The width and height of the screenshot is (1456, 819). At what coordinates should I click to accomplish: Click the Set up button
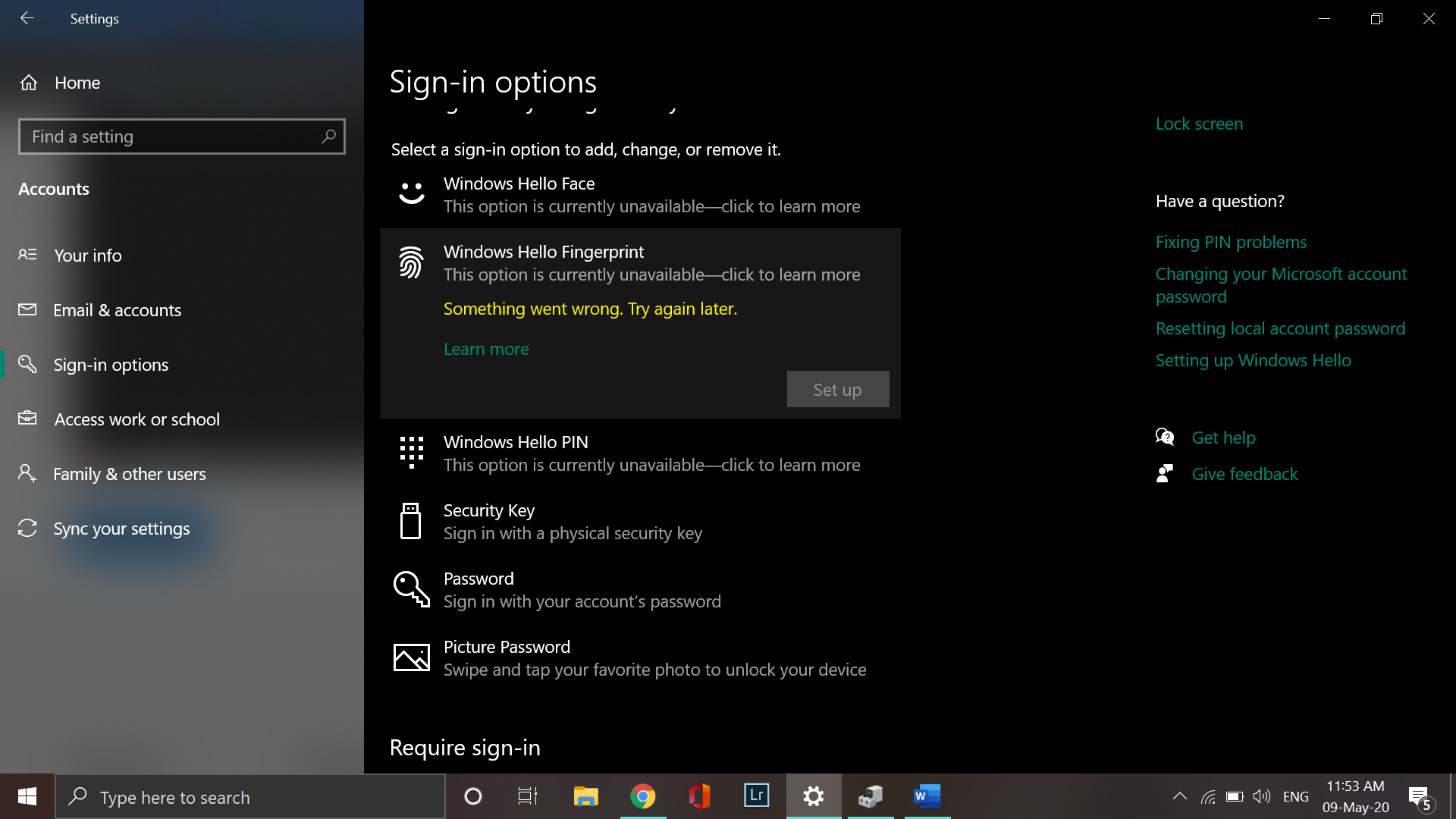838,389
